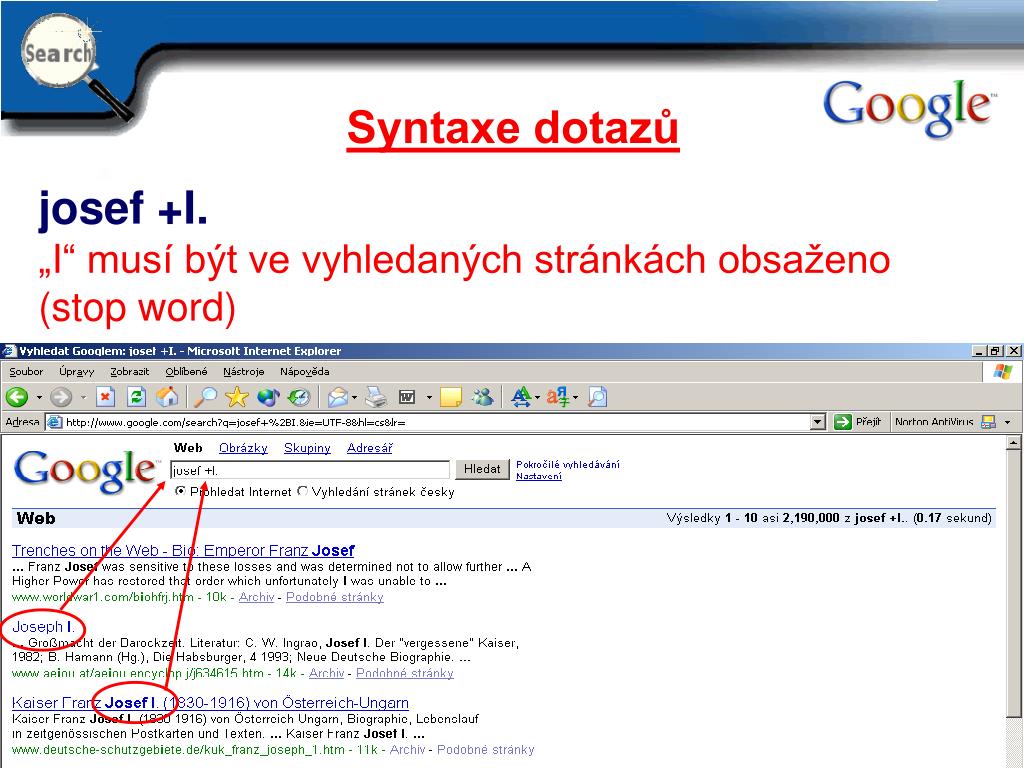Image resolution: width=1024 pixels, height=768 pixels.
Task: Click the Print printer icon
Action: tap(376, 396)
